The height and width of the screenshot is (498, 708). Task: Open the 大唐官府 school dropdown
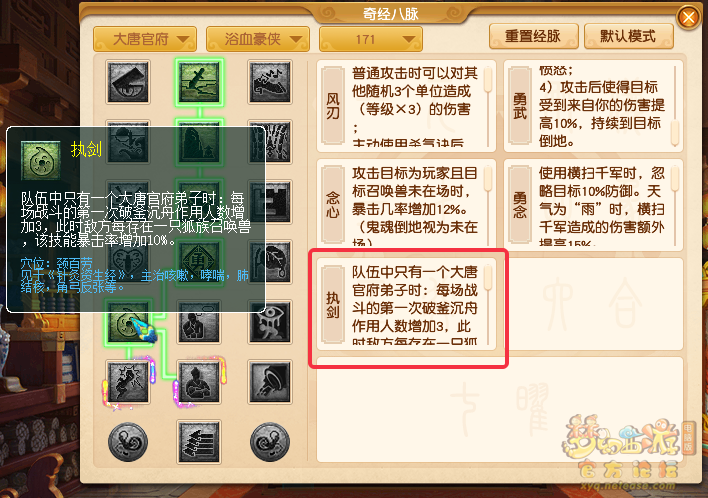(145, 39)
